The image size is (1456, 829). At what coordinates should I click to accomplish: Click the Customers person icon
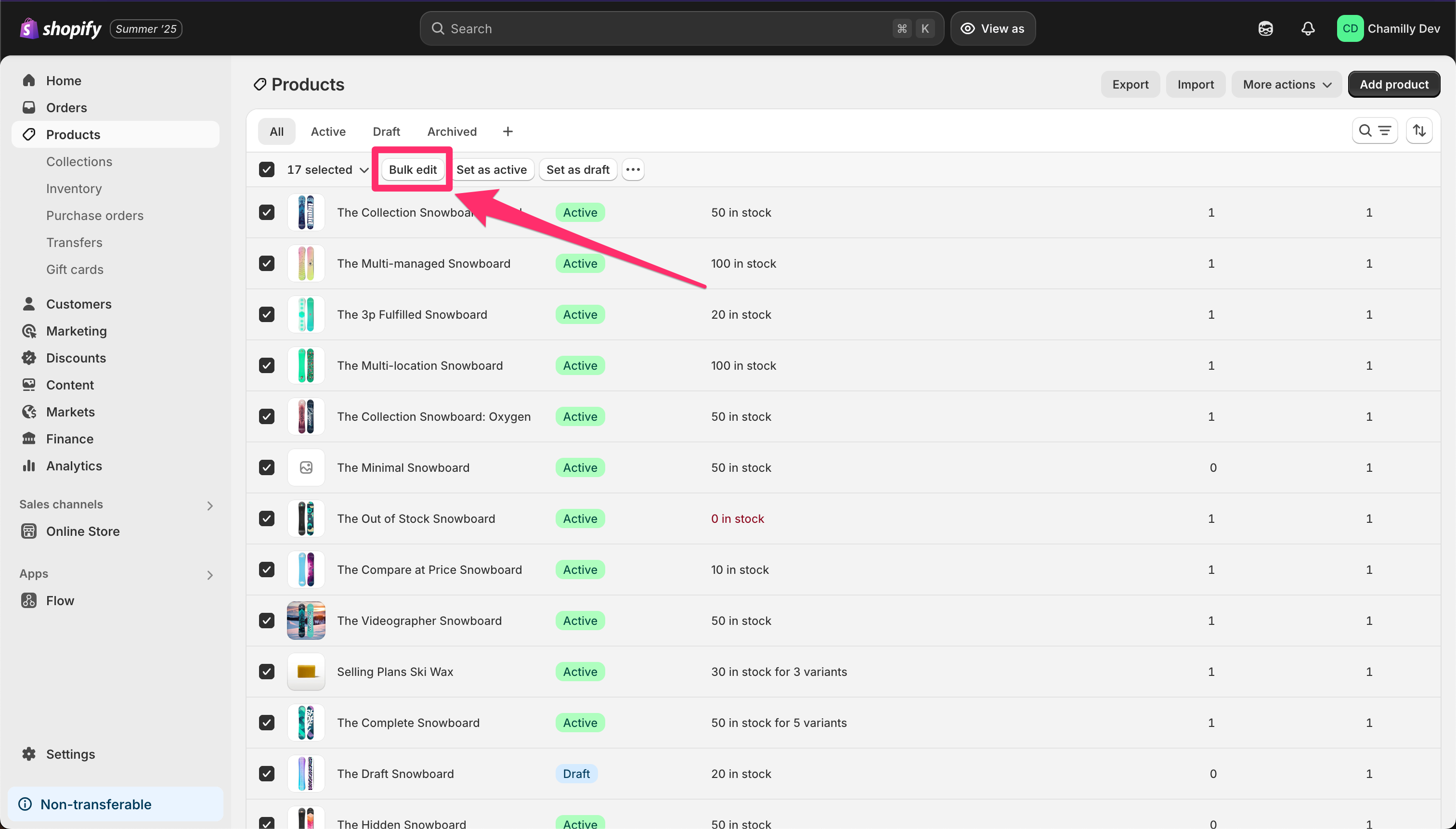[x=29, y=303]
